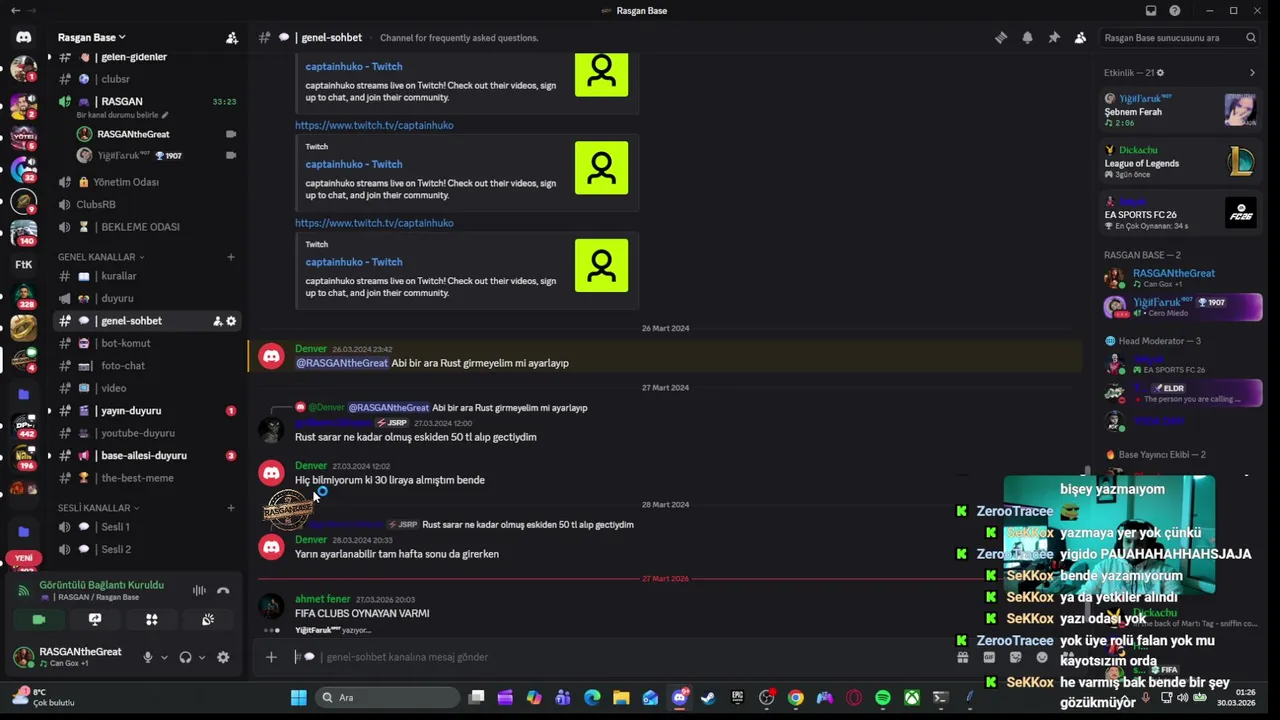Toggle the member list icon
This screenshot has height=720, width=1280.
point(1080,37)
